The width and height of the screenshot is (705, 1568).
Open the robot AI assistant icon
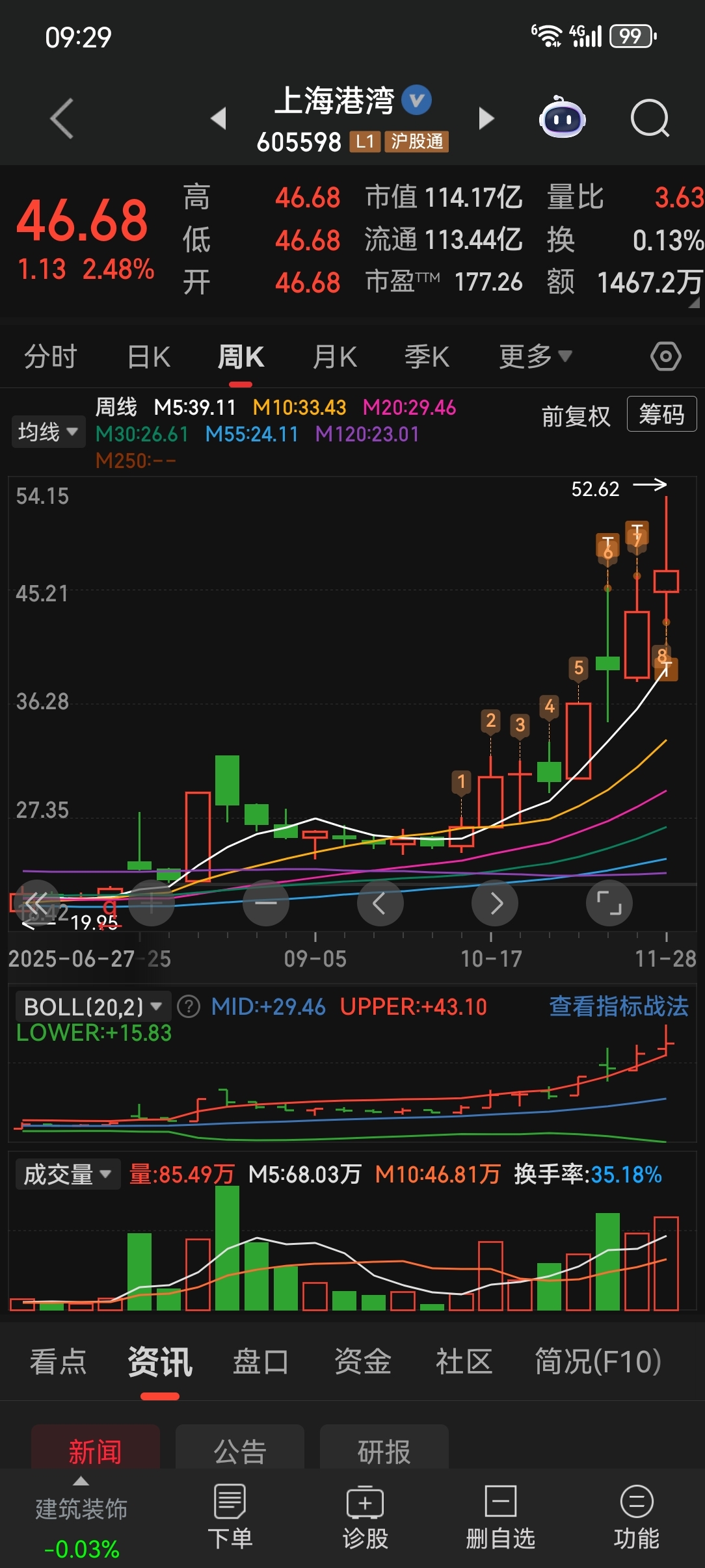click(x=563, y=118)
